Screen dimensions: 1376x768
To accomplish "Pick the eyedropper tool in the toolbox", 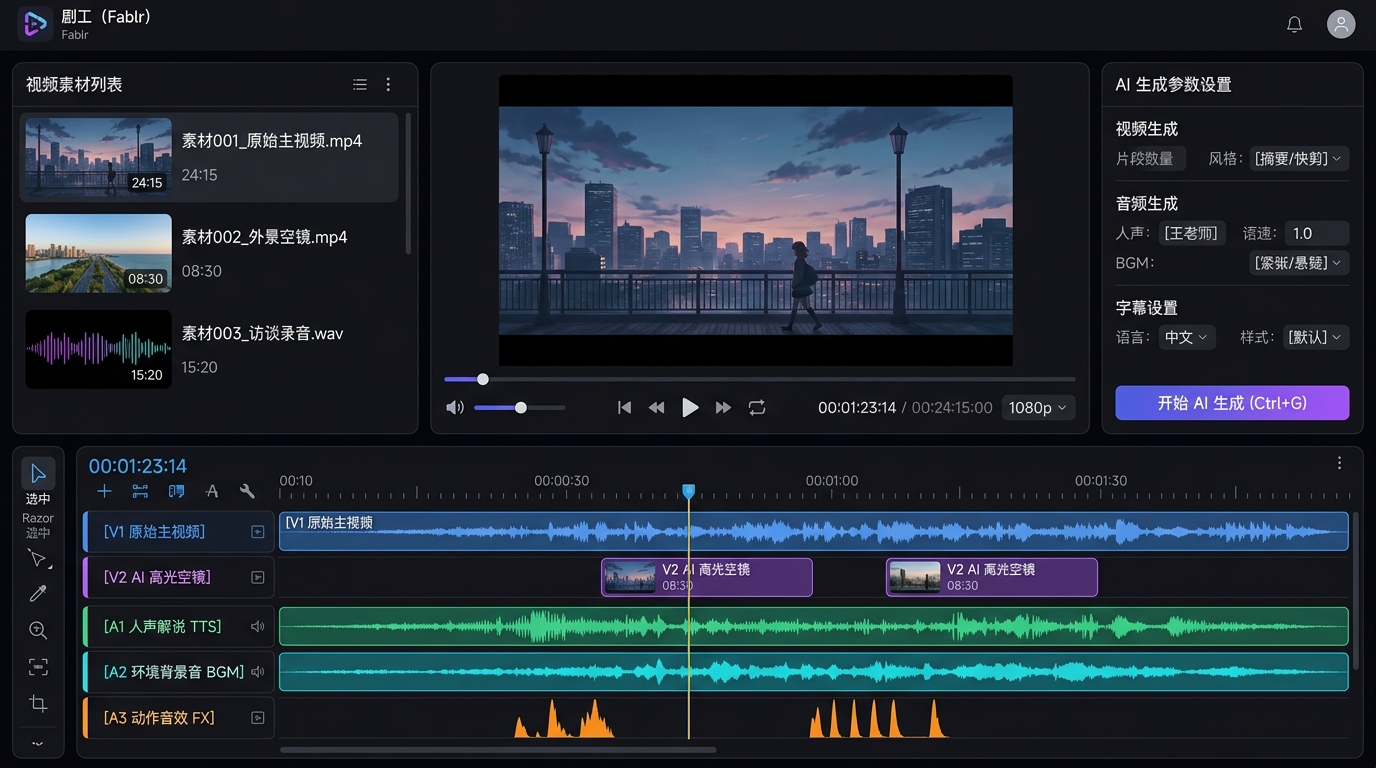I will tap(38, 593).
